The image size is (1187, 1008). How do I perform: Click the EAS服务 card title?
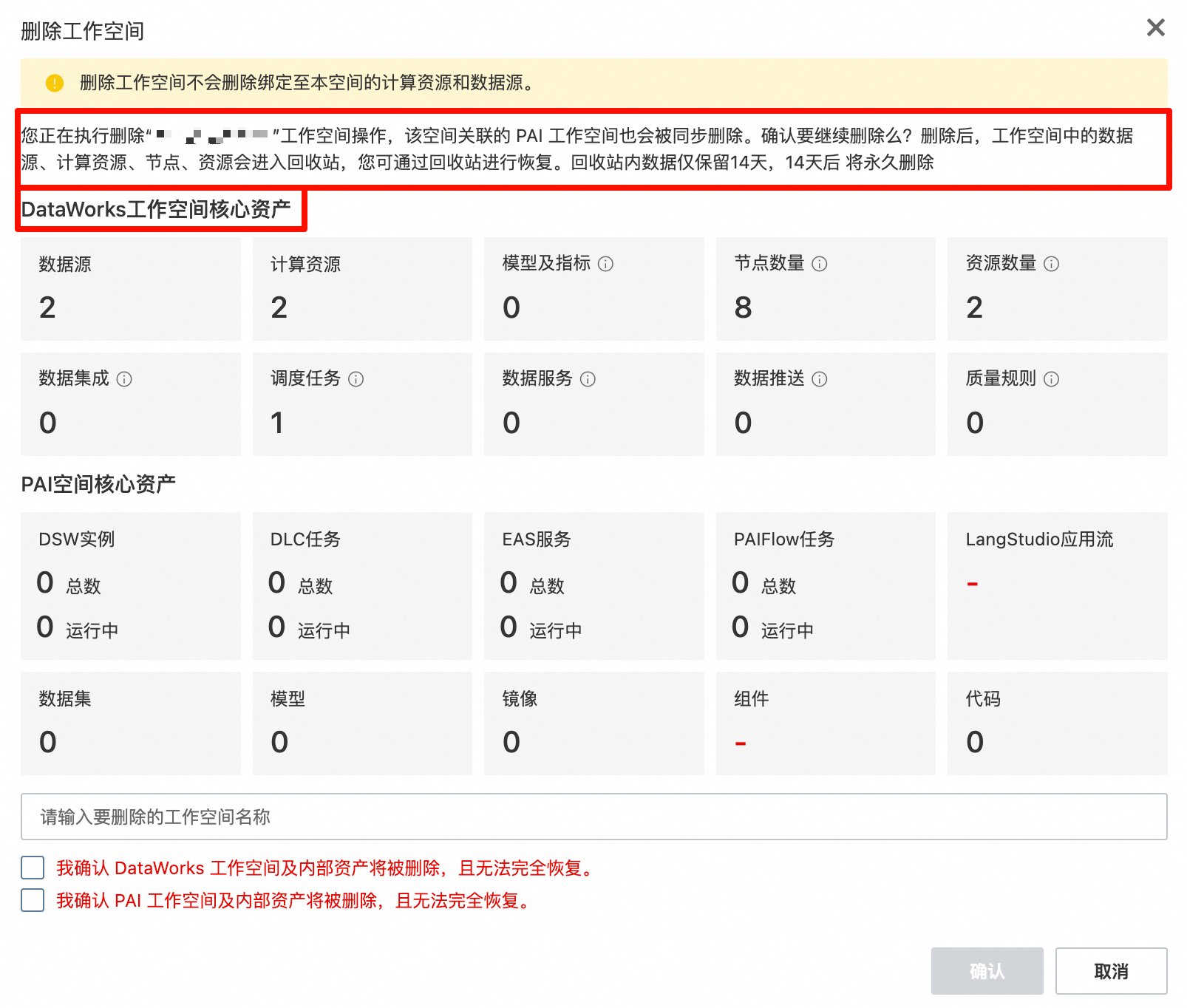pyautogui.click(x=537, y=539)
